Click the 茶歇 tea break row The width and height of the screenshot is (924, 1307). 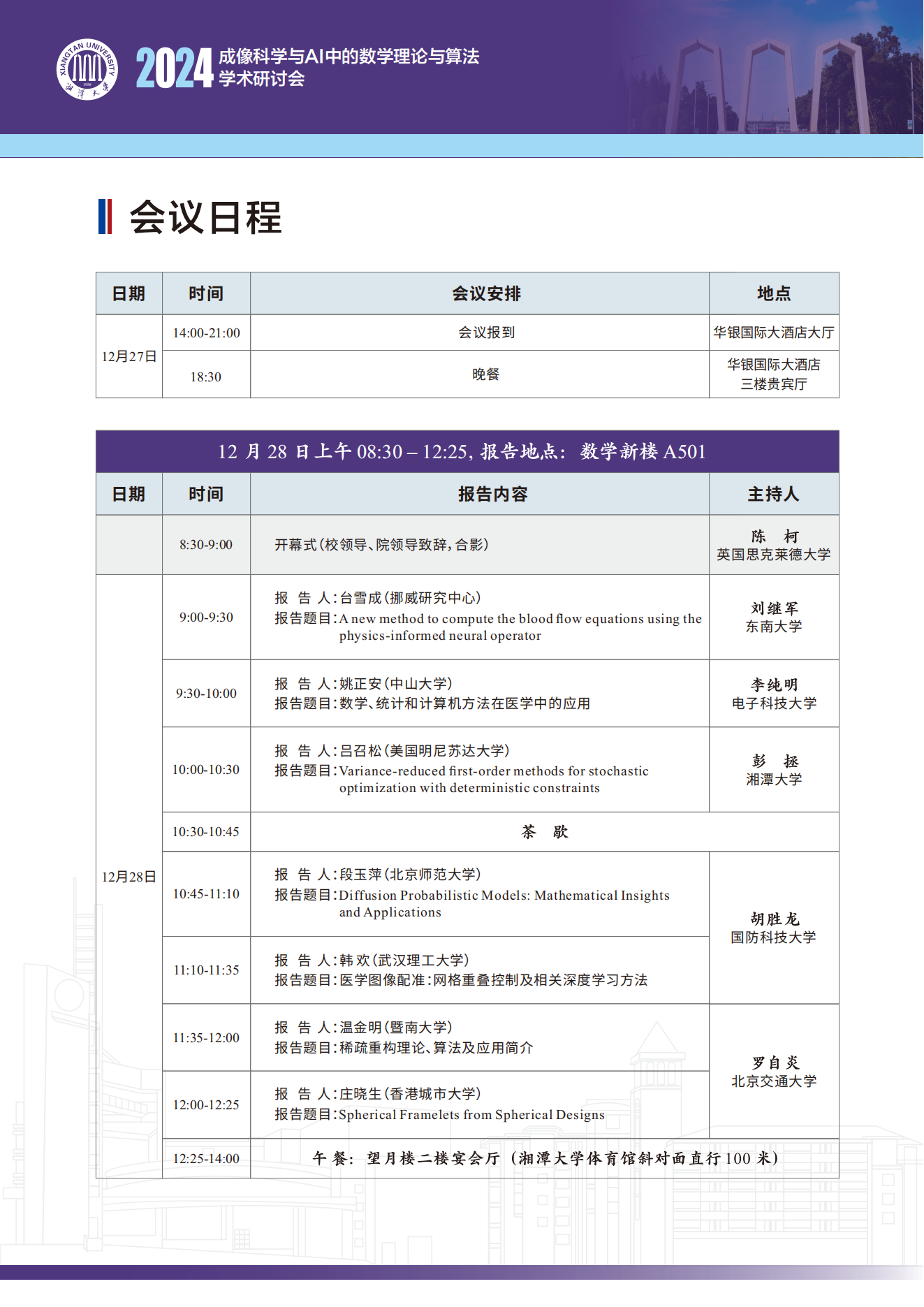[545, 831]
